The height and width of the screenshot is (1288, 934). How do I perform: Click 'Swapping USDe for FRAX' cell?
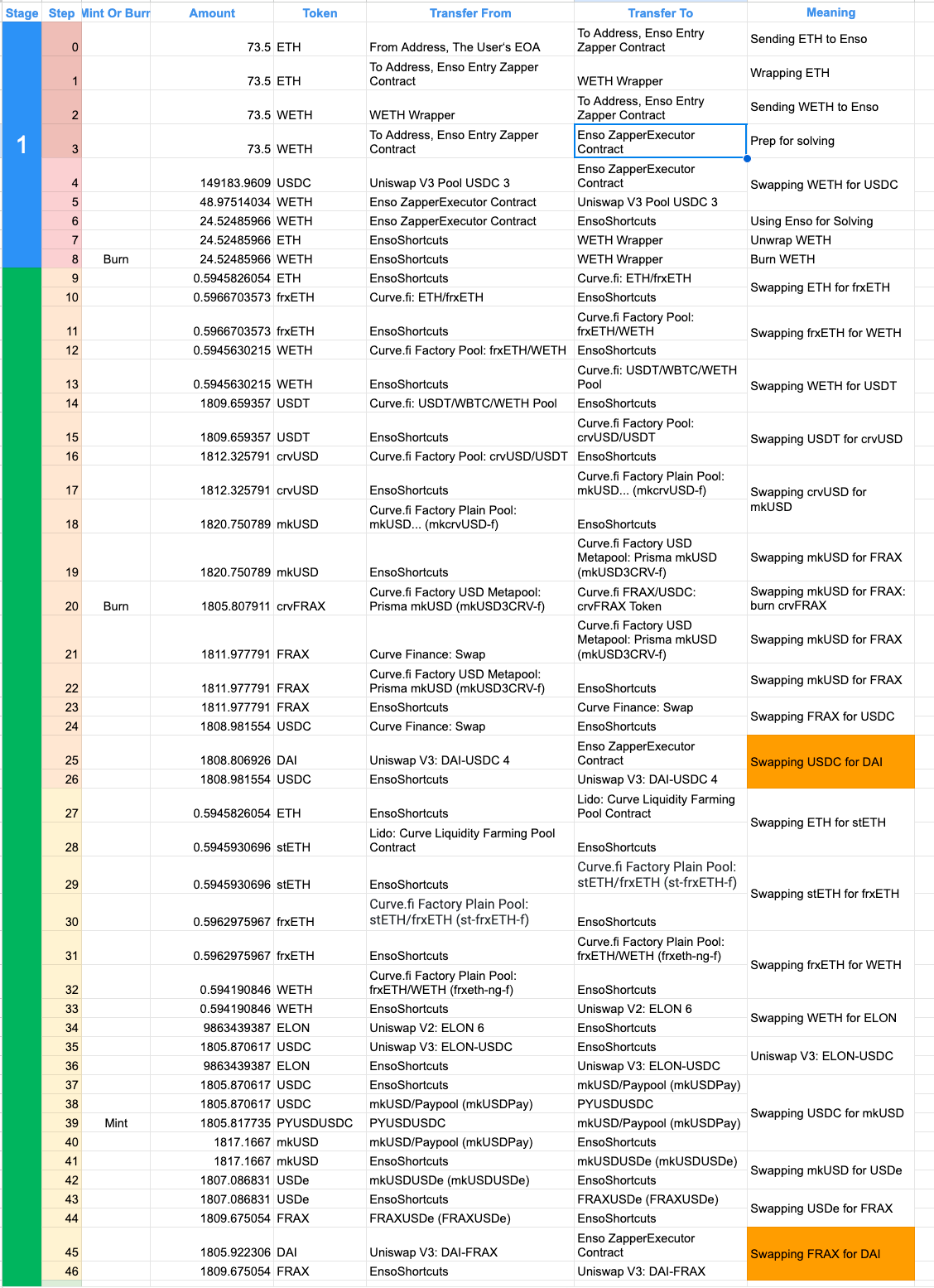click(x=830, y=1208)
